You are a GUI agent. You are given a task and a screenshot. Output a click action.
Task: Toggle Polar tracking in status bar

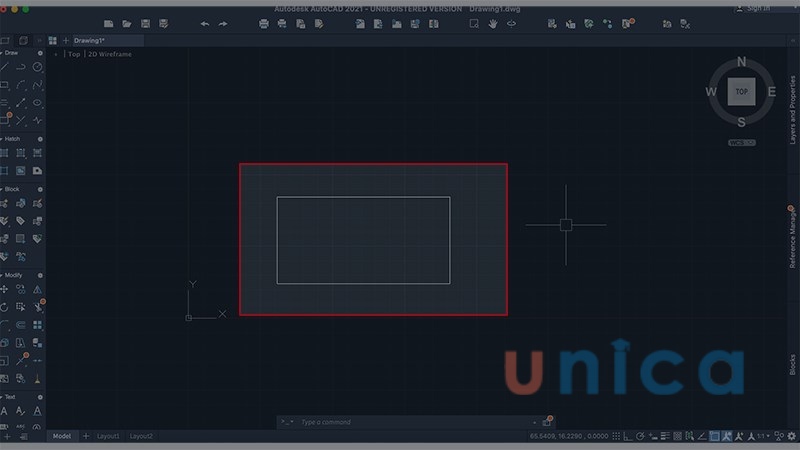tap(640, 436)
